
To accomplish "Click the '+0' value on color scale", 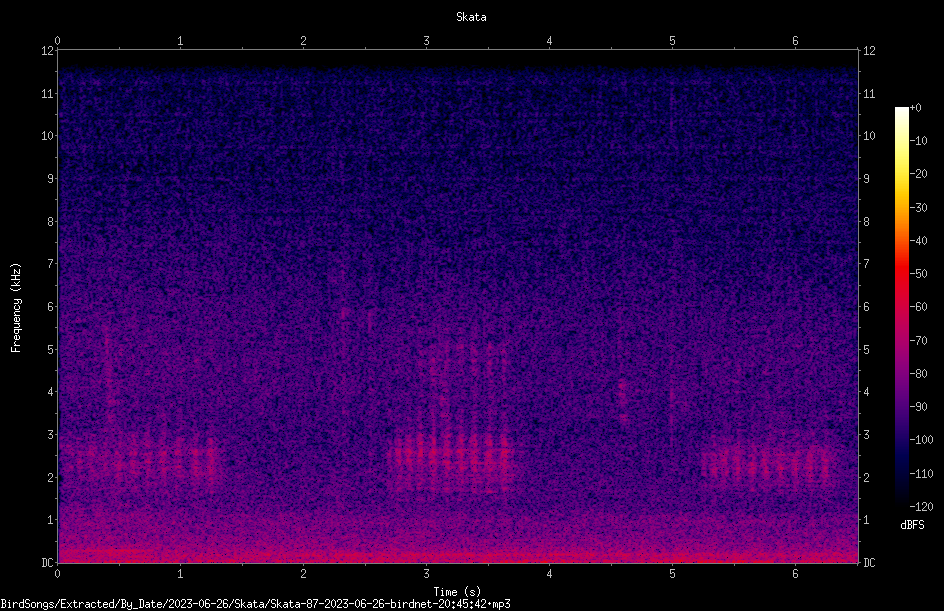I will (915, 108).
